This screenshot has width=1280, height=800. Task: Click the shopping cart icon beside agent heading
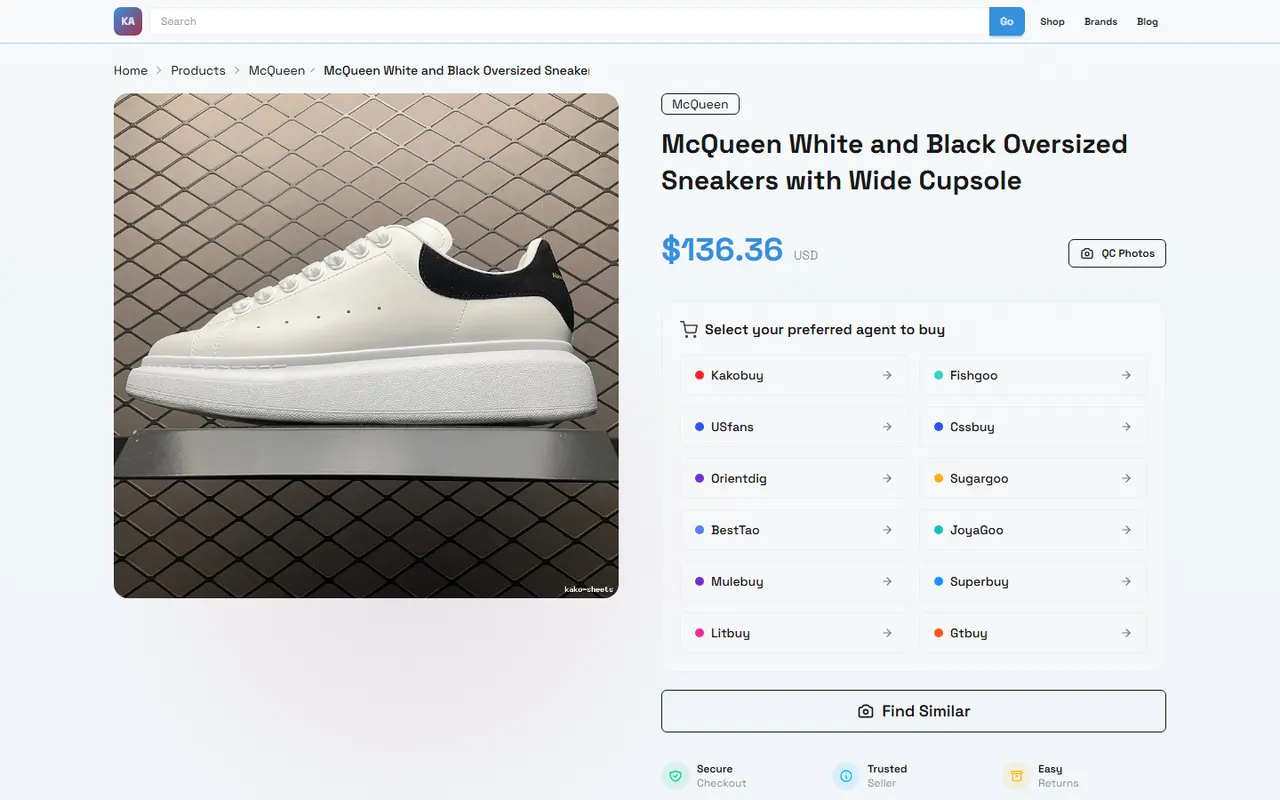tap(688, 329)
